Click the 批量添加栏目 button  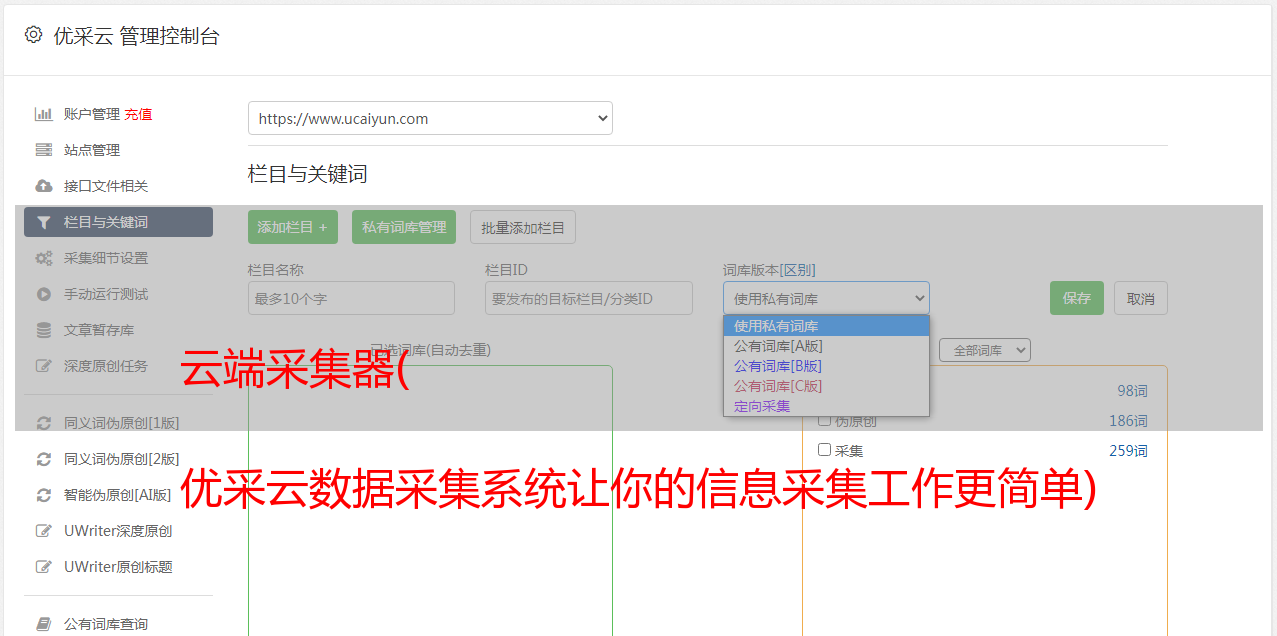click(x=523, y=227)
